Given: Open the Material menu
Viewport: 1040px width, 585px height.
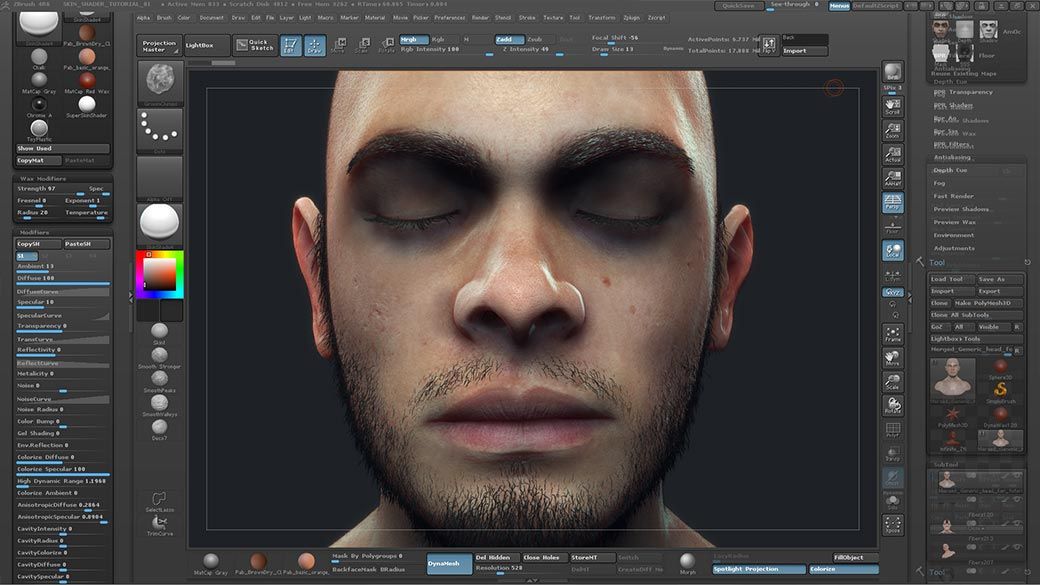Looking at the screenshot, I should click(x=375, y=18).
